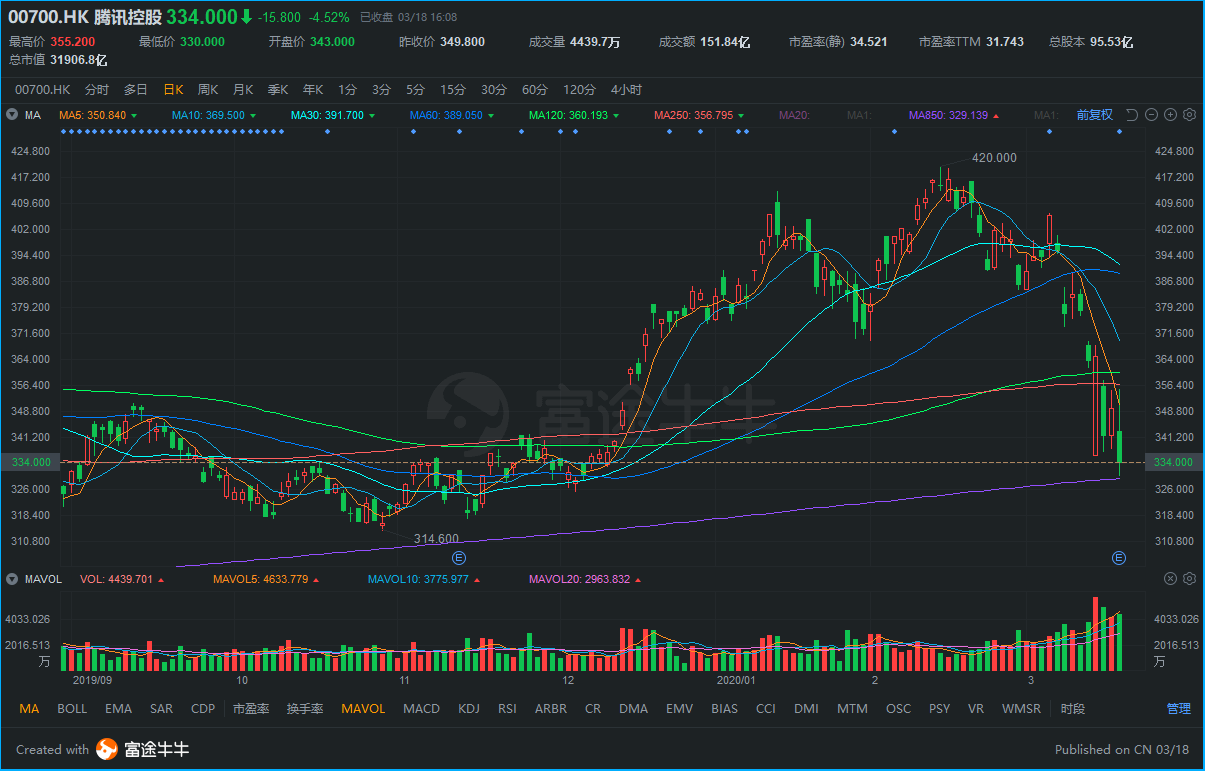1205x771 pixels.
Task: Click the earnings E marker at the chart's right edge
Action: point(1119,557)
